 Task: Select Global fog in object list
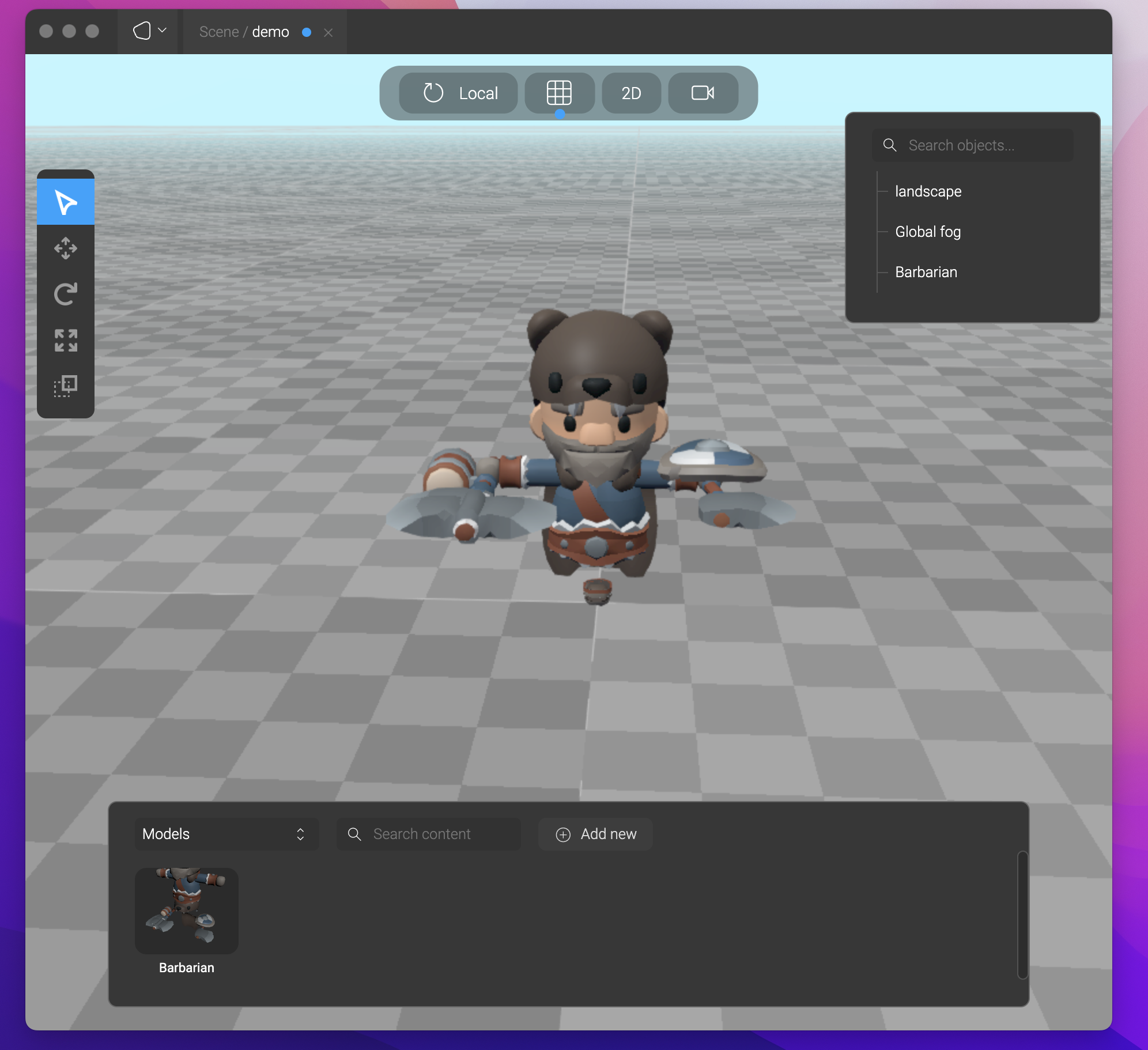click(x=927, y=232)
